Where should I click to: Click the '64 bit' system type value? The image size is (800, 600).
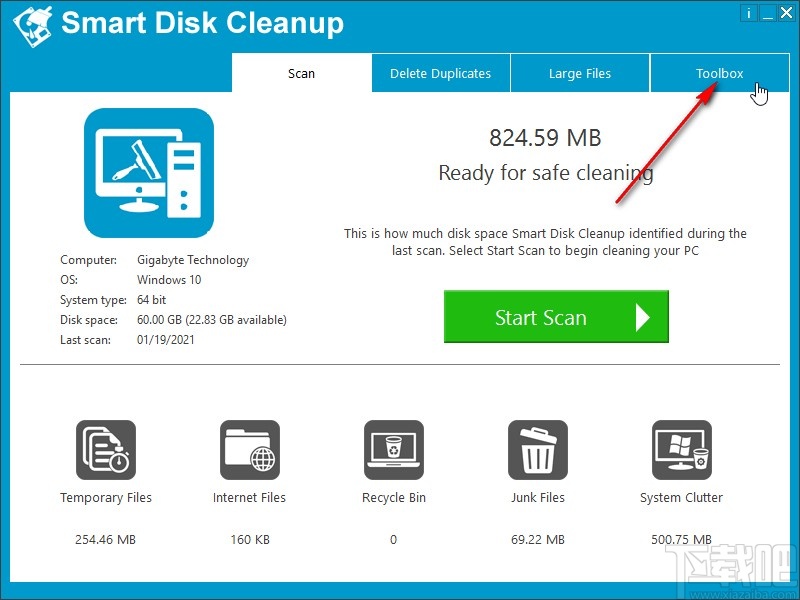point(152,299)
